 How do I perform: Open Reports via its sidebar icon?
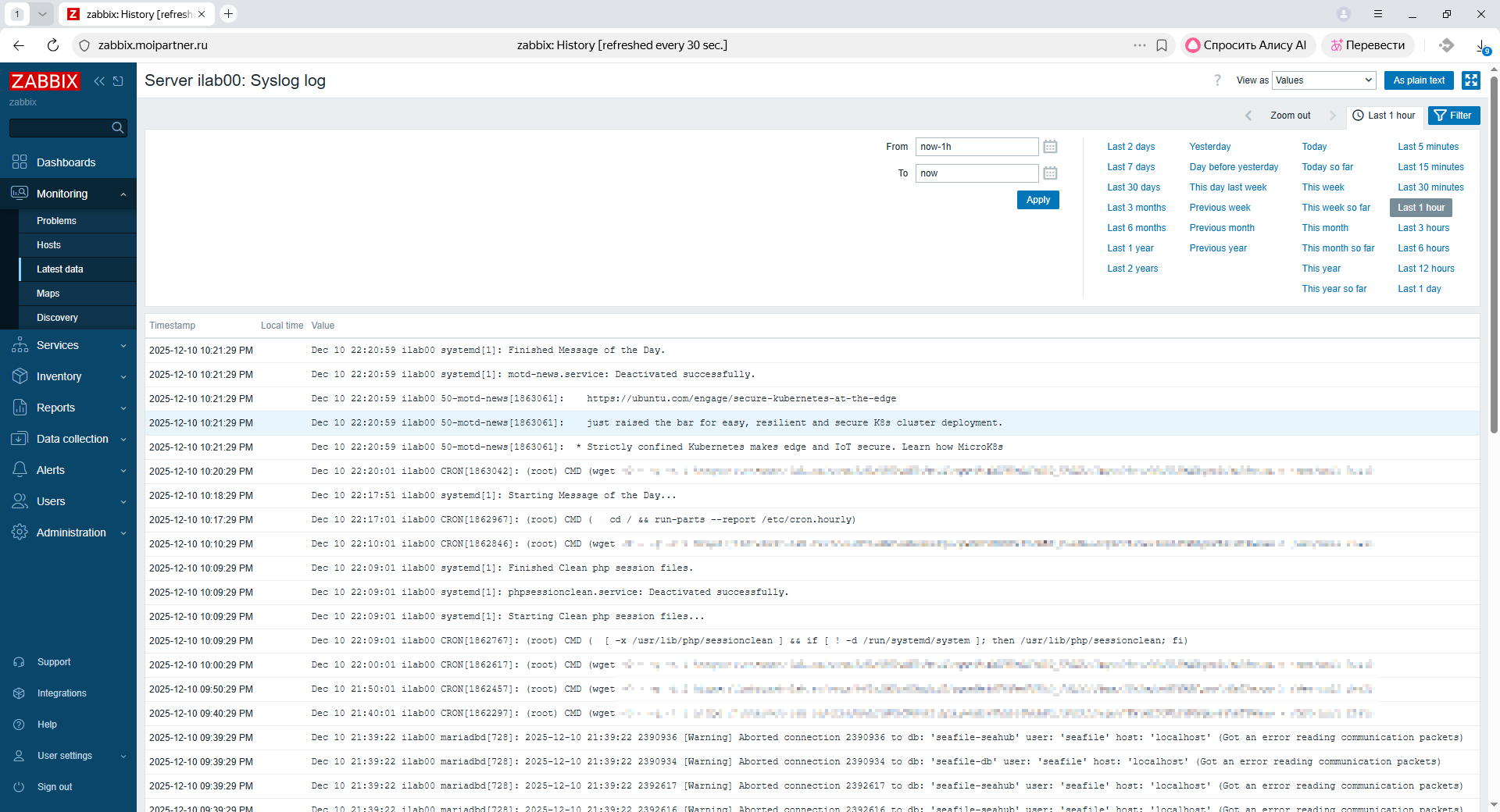pos(20,407)
